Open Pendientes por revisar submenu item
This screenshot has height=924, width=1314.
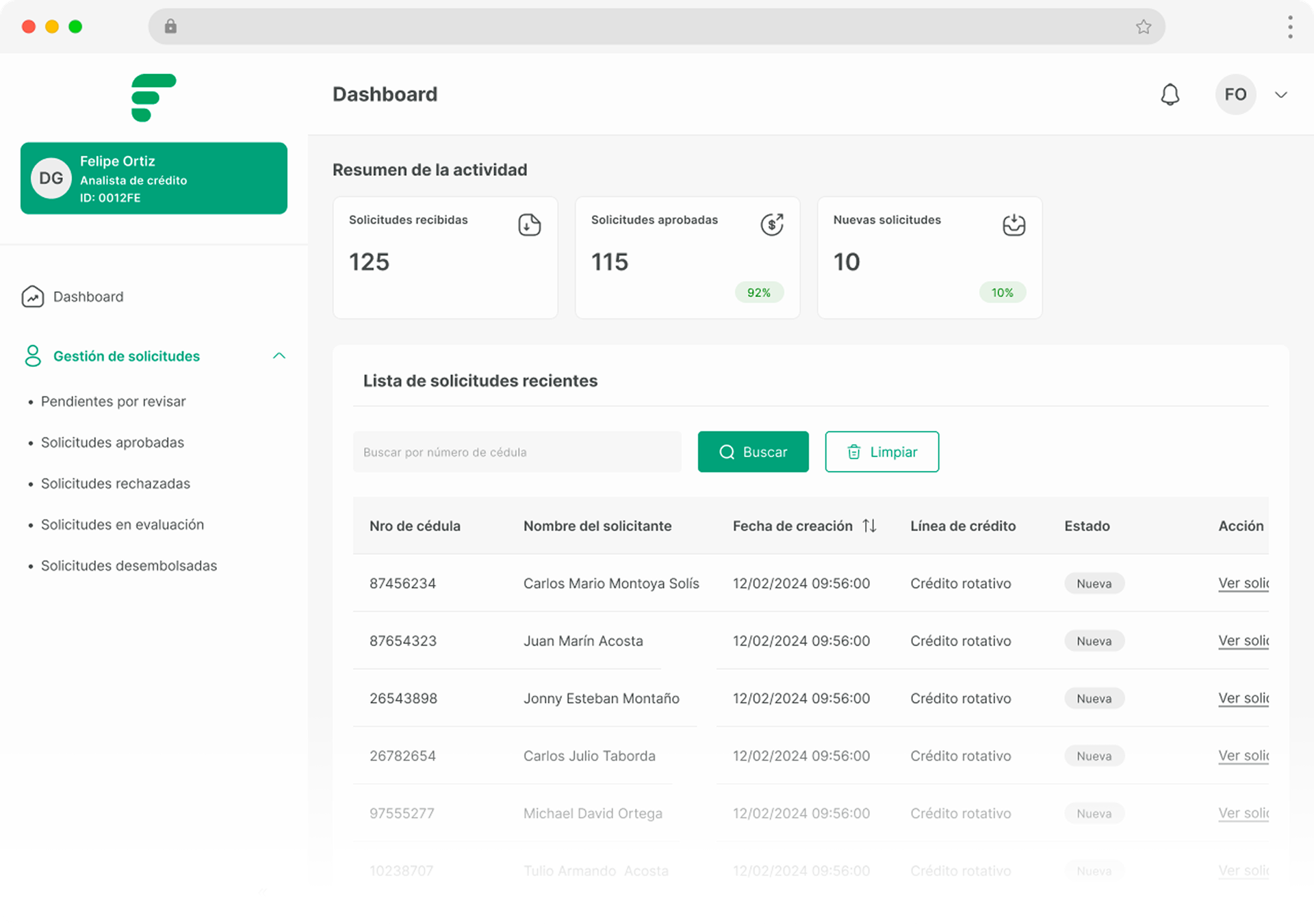point(113,401)
